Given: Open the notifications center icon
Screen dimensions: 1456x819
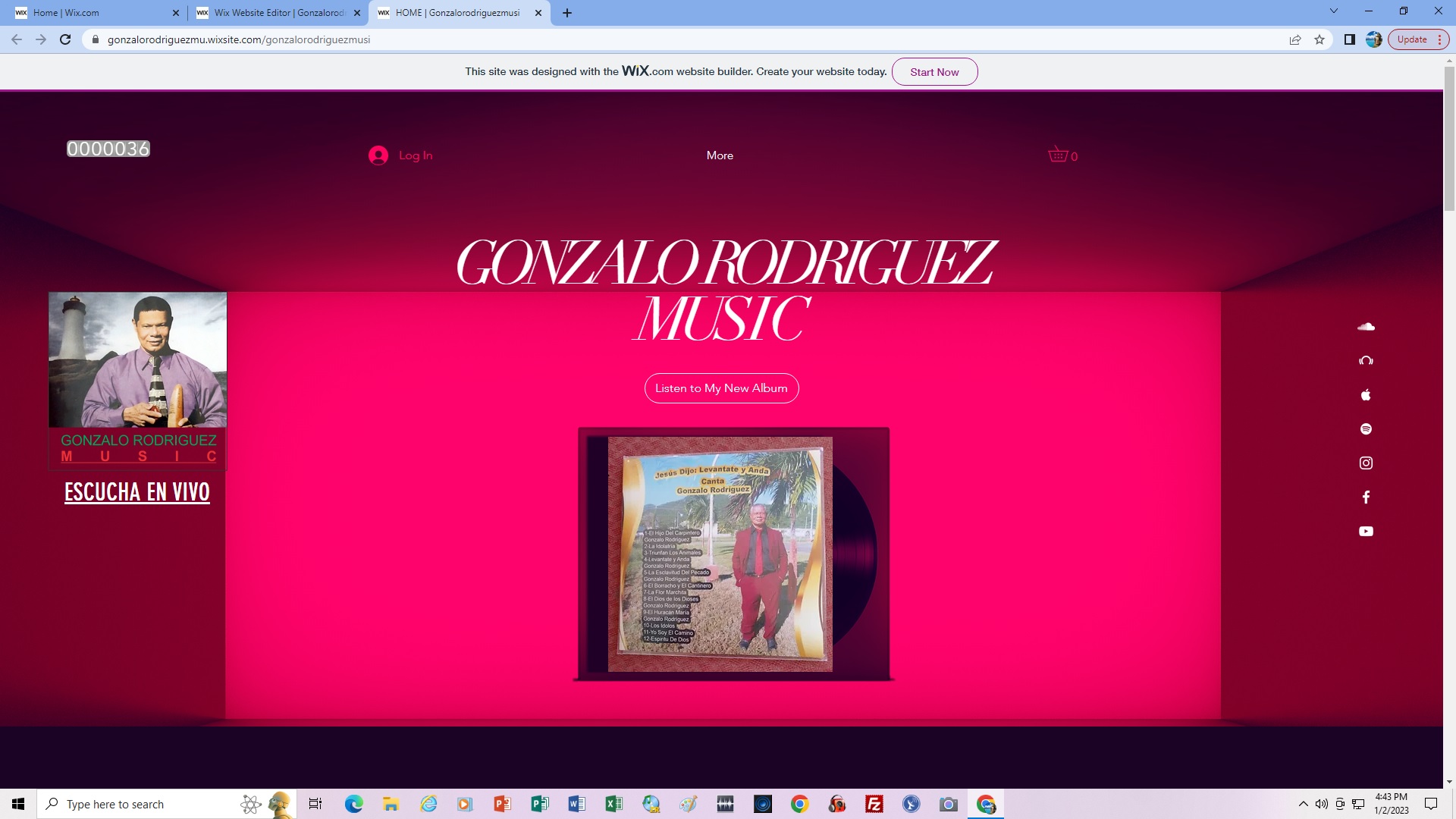Looking at the screenshot, I should tap(1431, 804).
